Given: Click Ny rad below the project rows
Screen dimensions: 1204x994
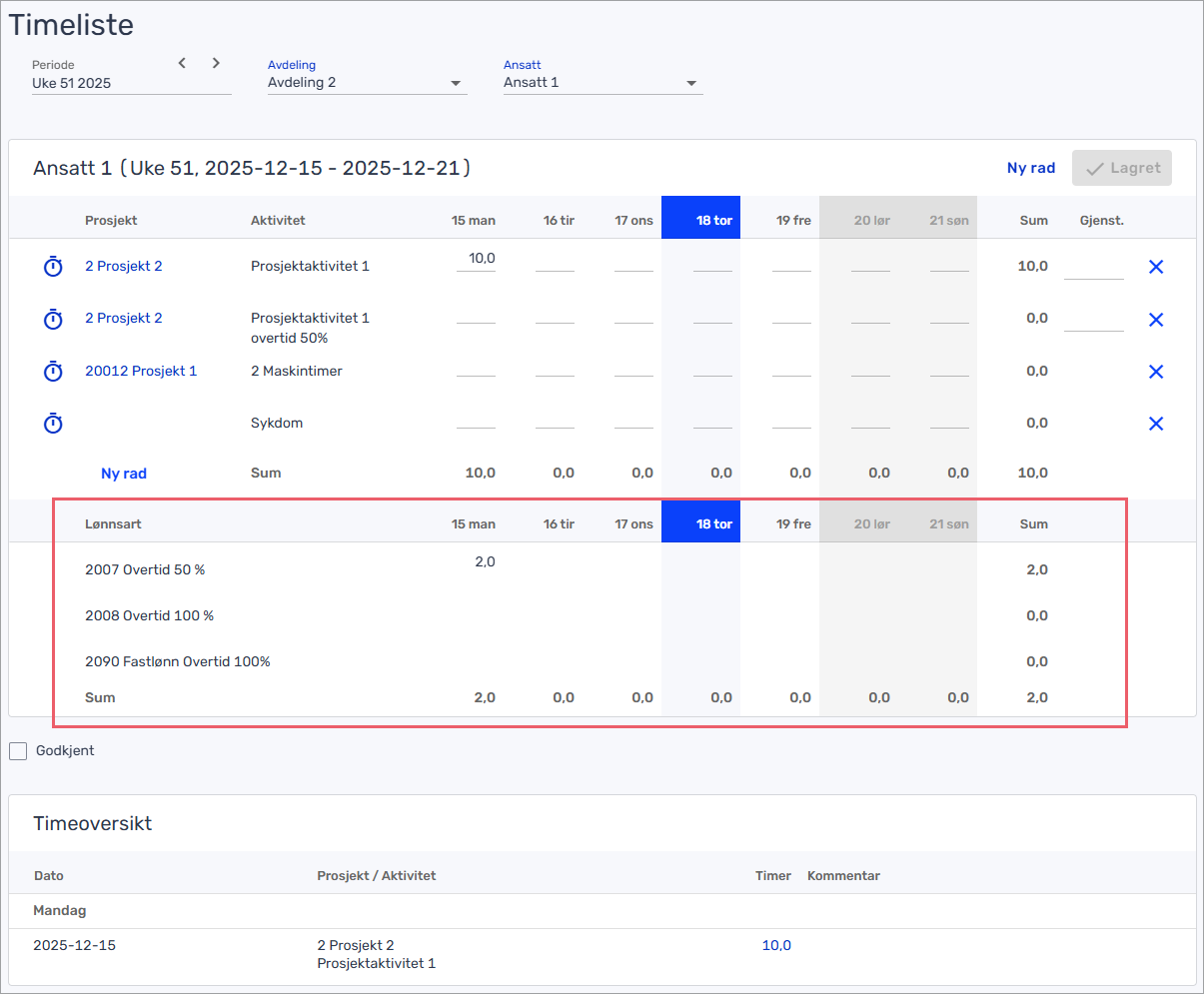Looking at the screenshot, I should tap(124, 474).
